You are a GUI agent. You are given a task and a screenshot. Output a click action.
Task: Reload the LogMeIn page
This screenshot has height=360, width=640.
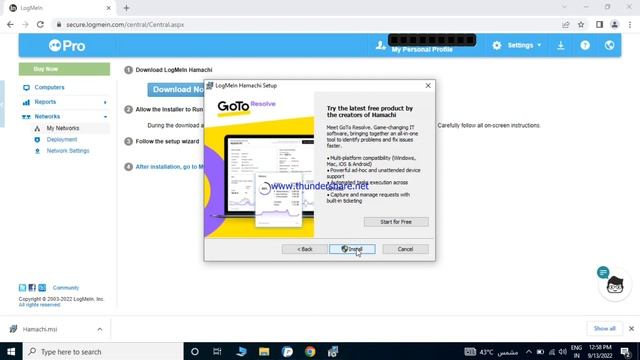pos(40,24)
